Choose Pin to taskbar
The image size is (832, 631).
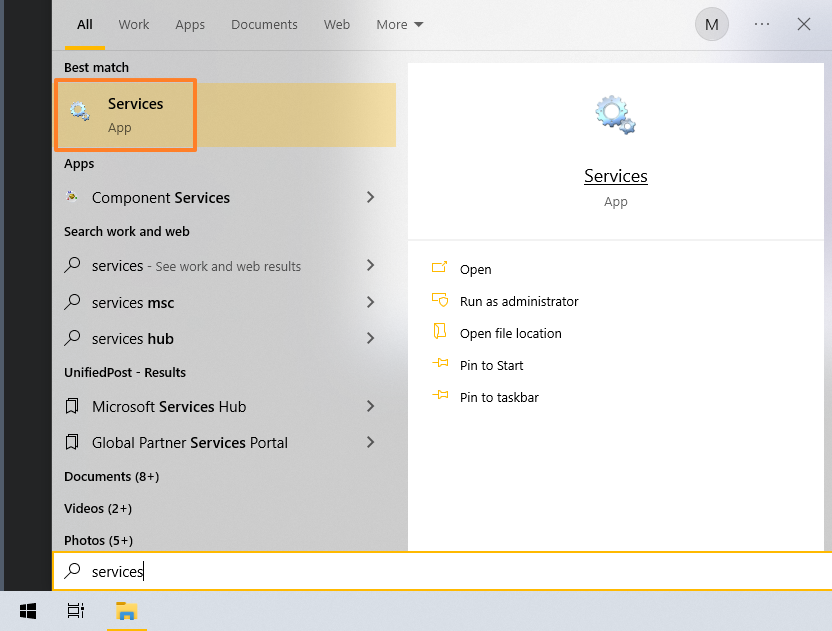pos(499,397)
